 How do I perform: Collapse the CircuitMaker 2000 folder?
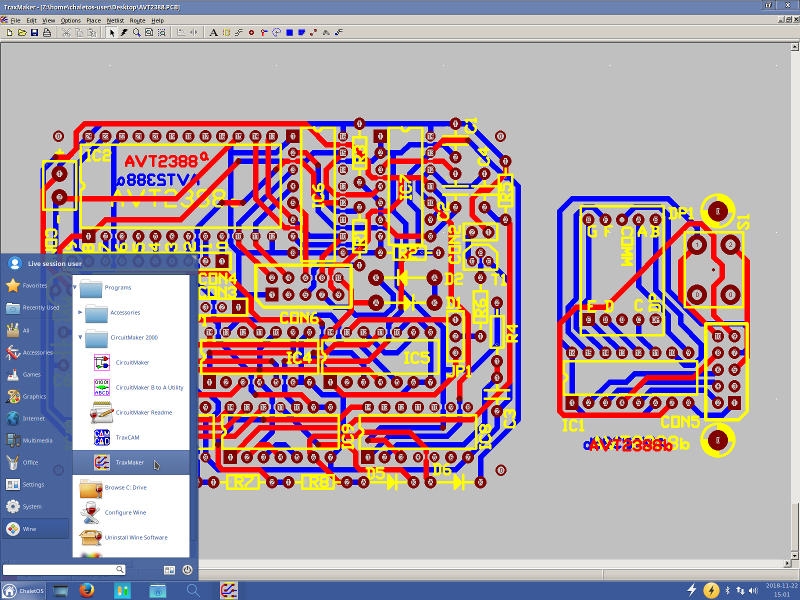(81, 338)
